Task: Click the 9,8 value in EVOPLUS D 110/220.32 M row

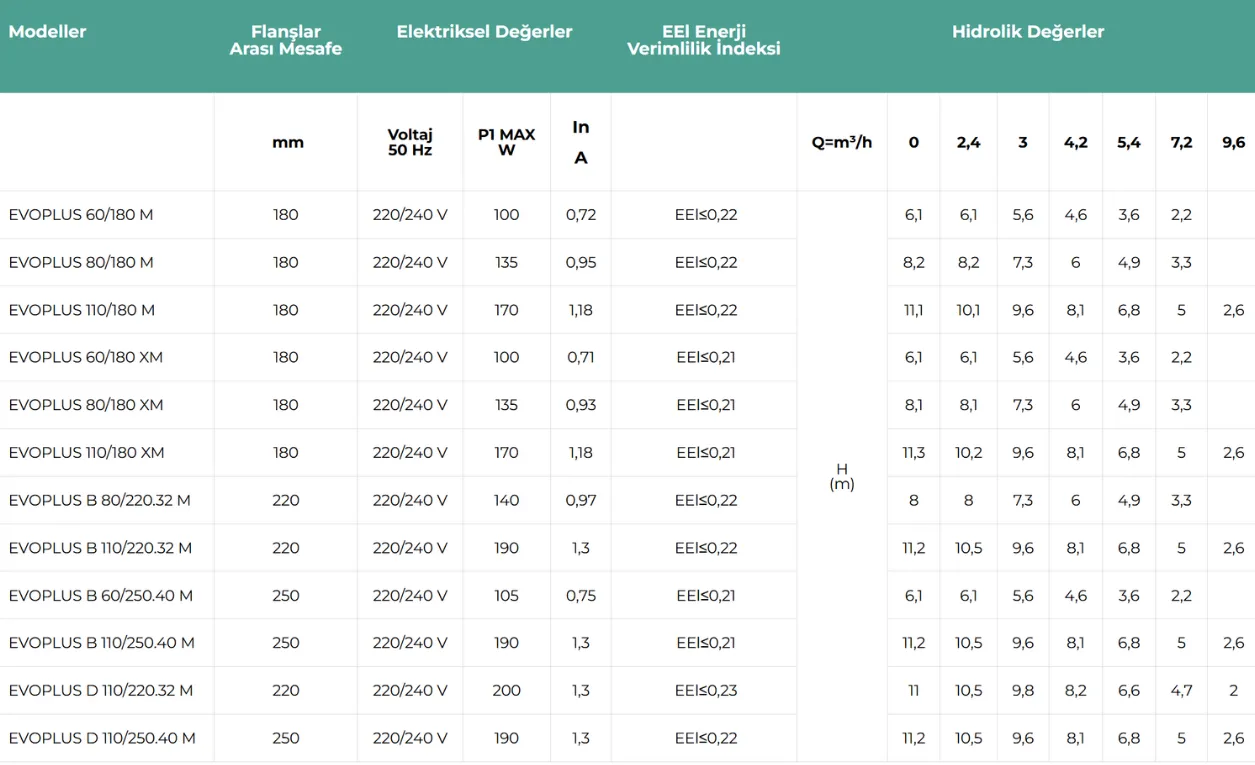Action: point(1023,691)
